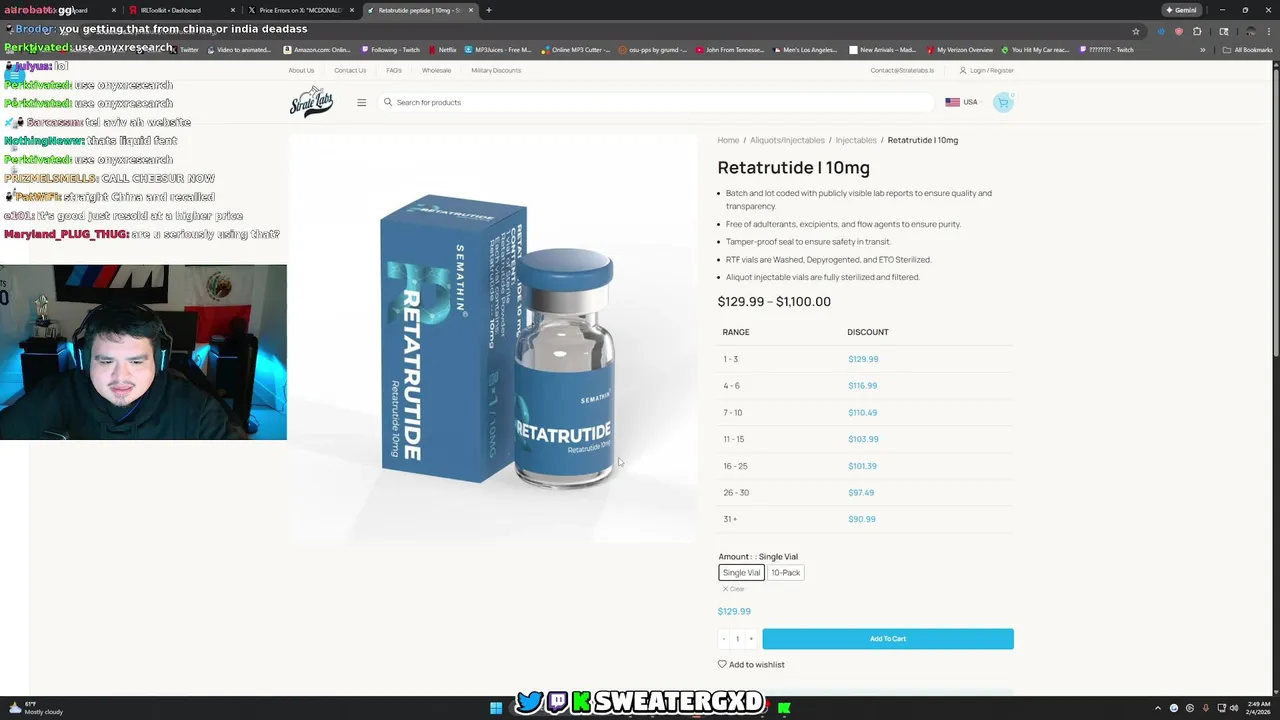
Task: Increase quantity with the plus button
Action: 751,639
